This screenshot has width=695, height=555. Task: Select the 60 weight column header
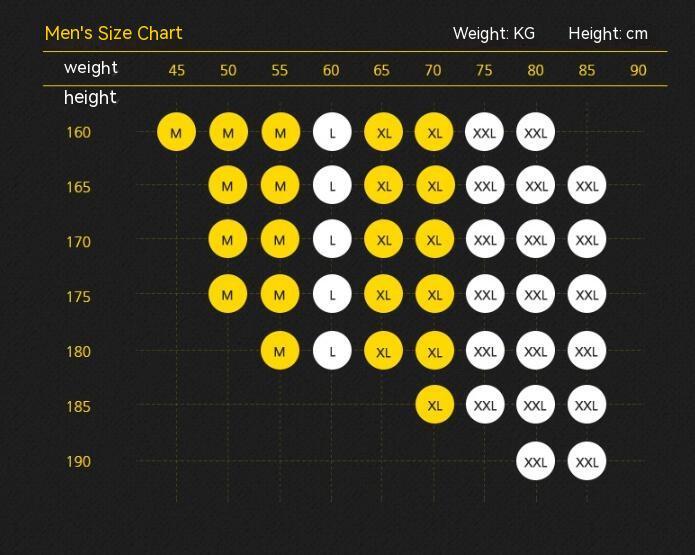(x=331, y=70)
